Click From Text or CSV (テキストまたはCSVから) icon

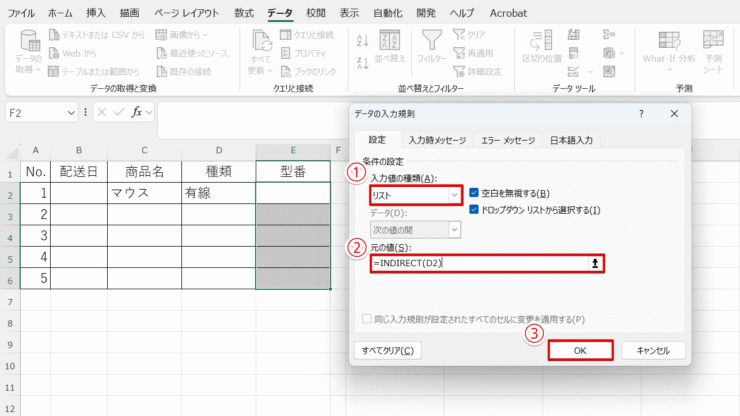tap(54, 34)
